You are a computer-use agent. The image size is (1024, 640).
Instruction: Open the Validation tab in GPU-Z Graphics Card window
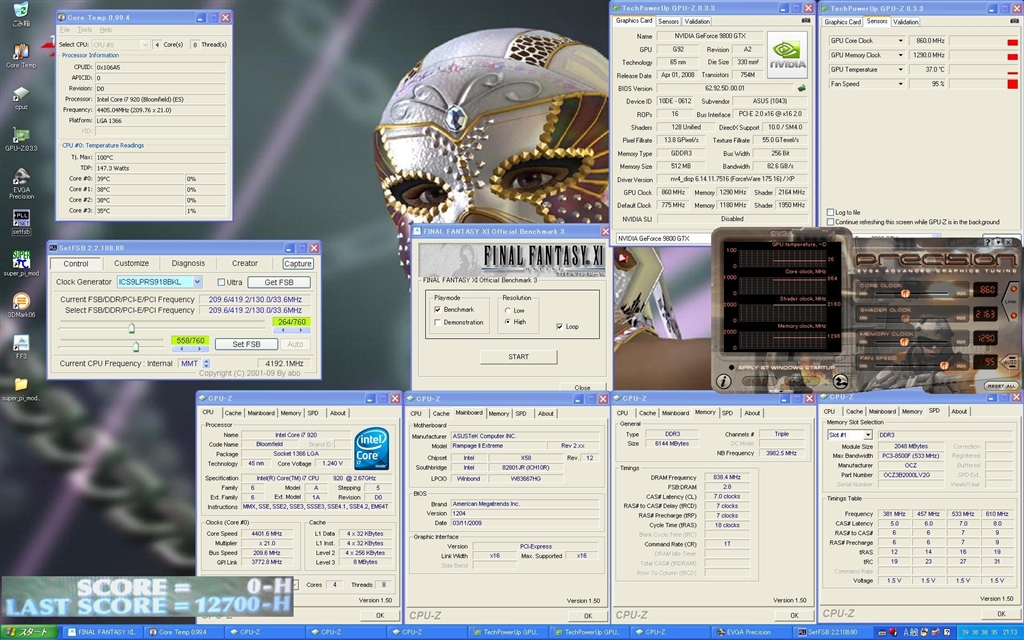click(697, 21)
